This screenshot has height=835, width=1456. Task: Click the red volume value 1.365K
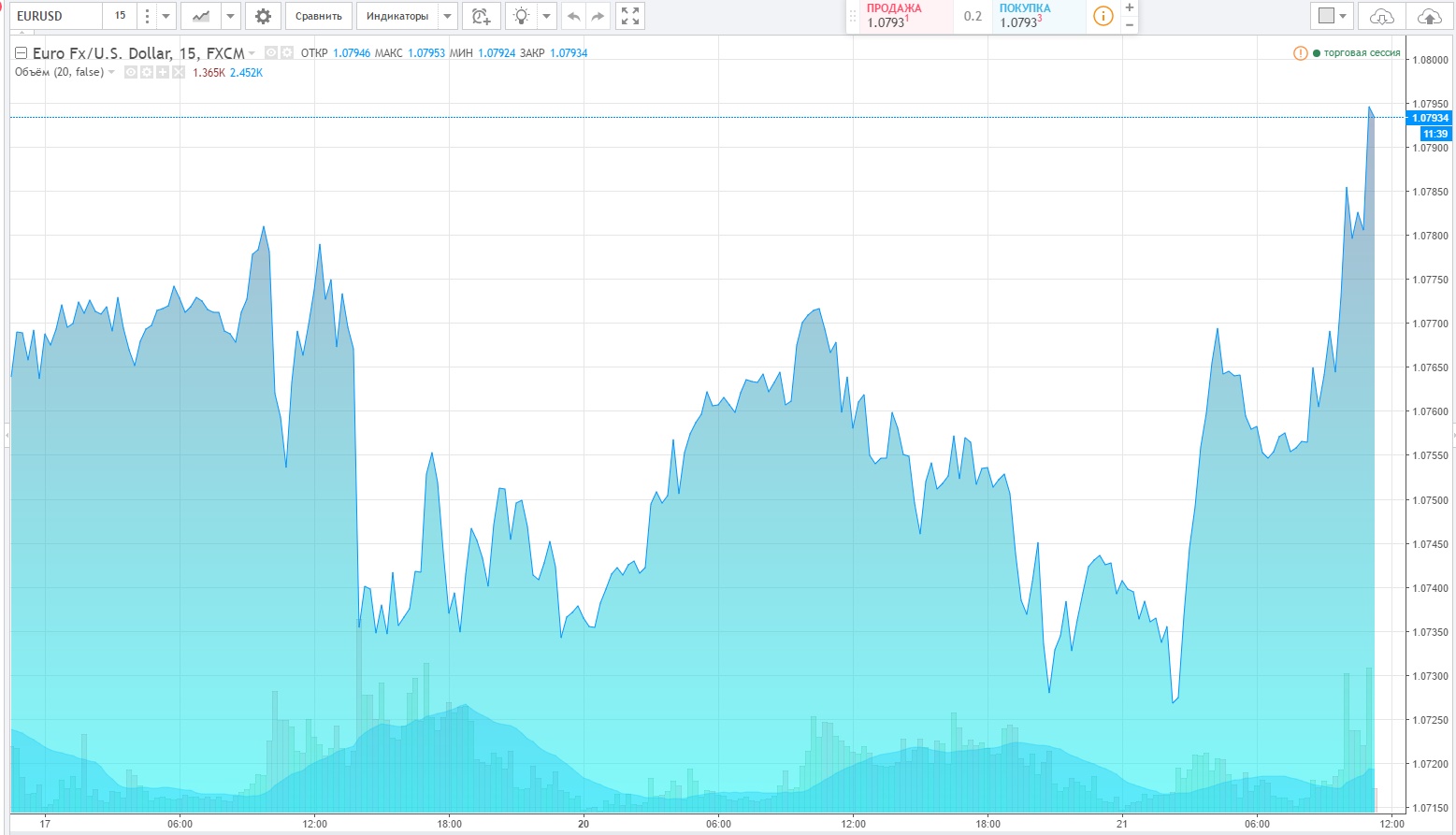(x=209, y=73)
